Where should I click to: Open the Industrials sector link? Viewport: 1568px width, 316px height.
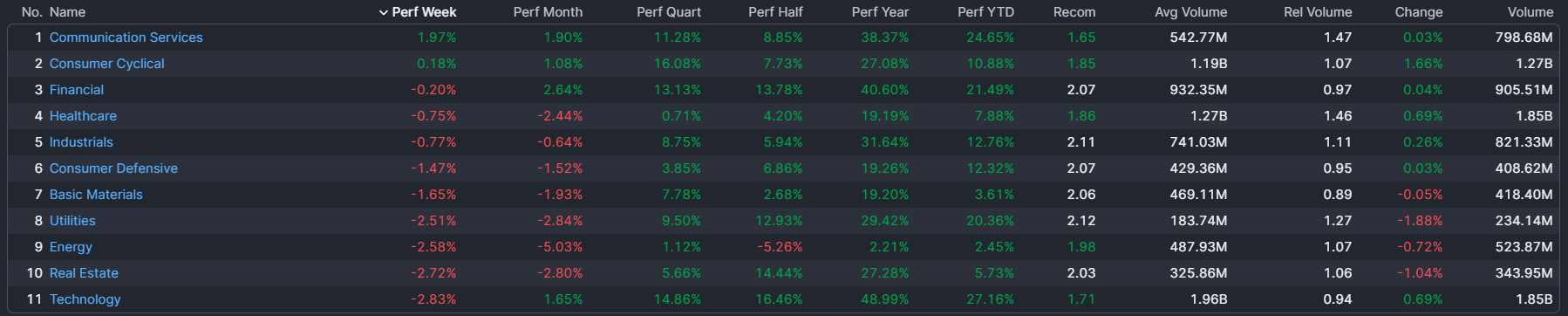81,142
